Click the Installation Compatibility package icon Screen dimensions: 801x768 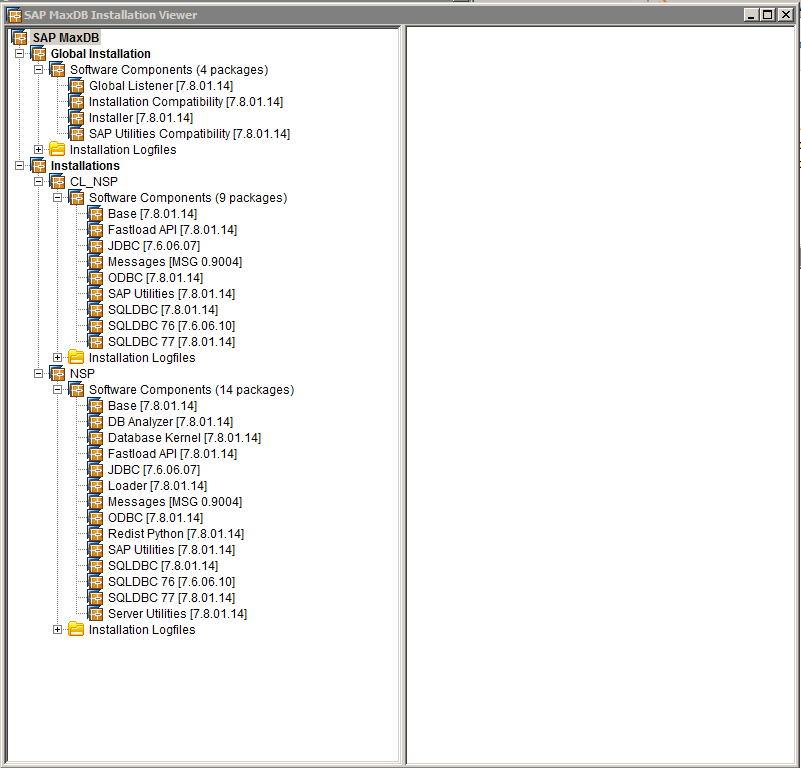click(x=77, y=102)
